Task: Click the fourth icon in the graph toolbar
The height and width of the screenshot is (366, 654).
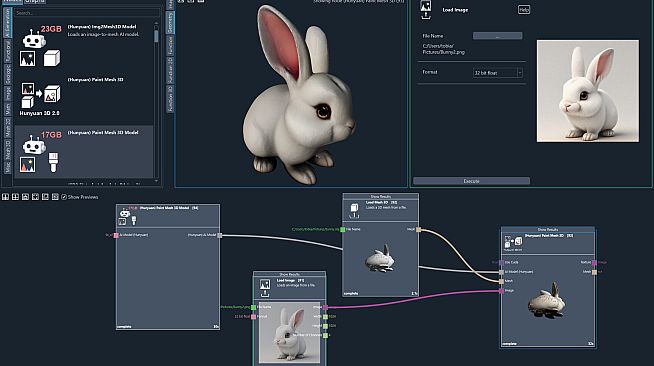Action: (35, 197)
